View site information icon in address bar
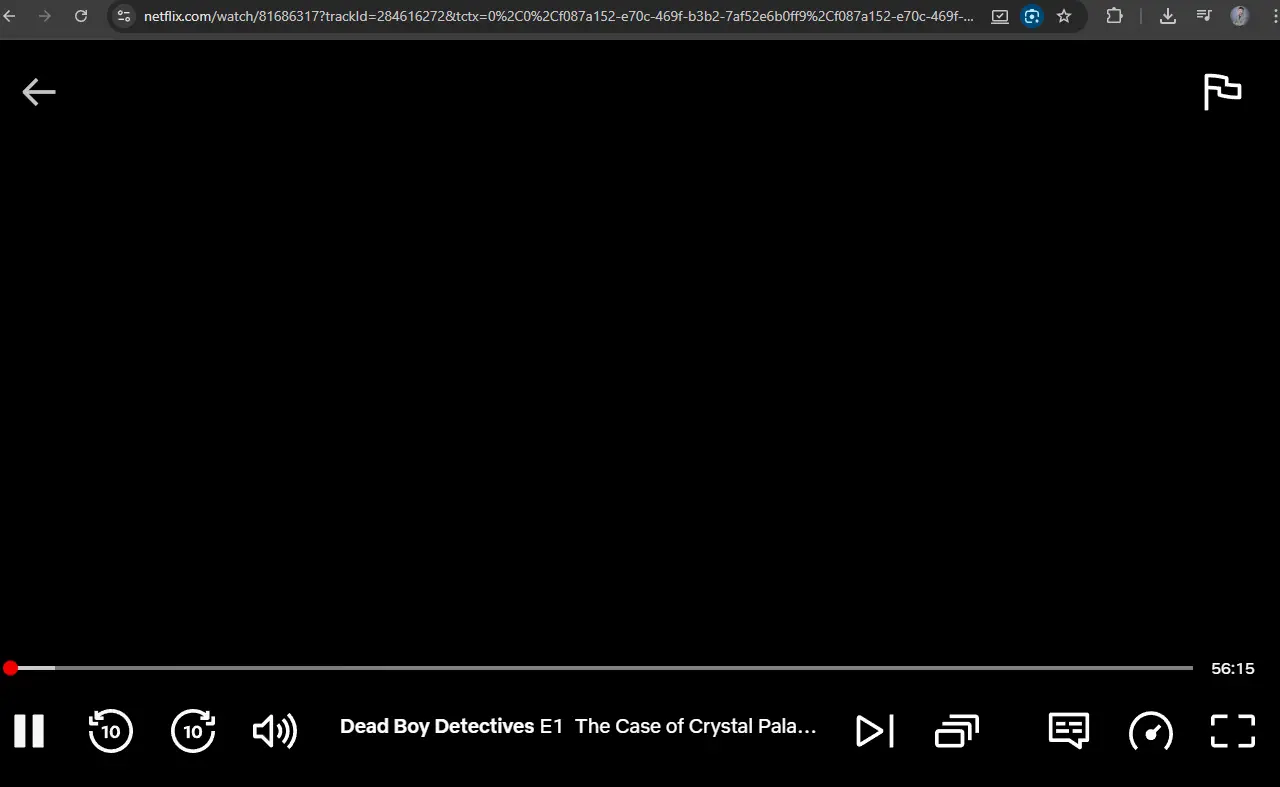 (124, 16)
